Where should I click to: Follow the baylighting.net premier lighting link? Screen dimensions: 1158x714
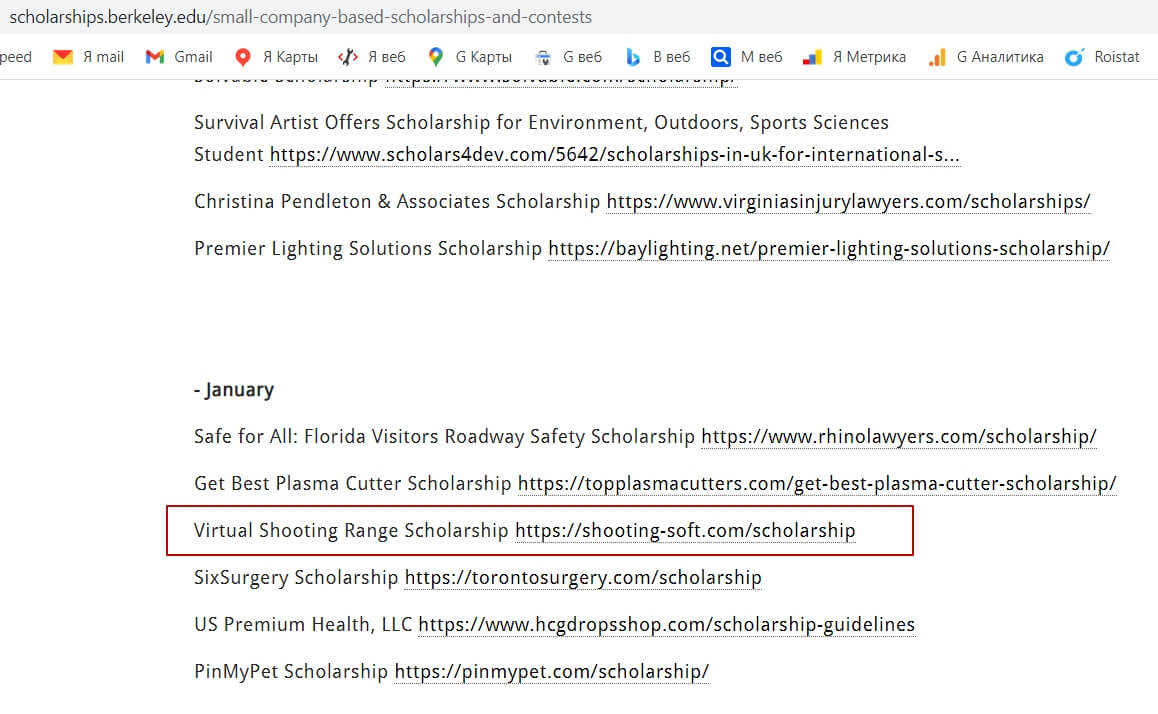(x=828, y=249)
